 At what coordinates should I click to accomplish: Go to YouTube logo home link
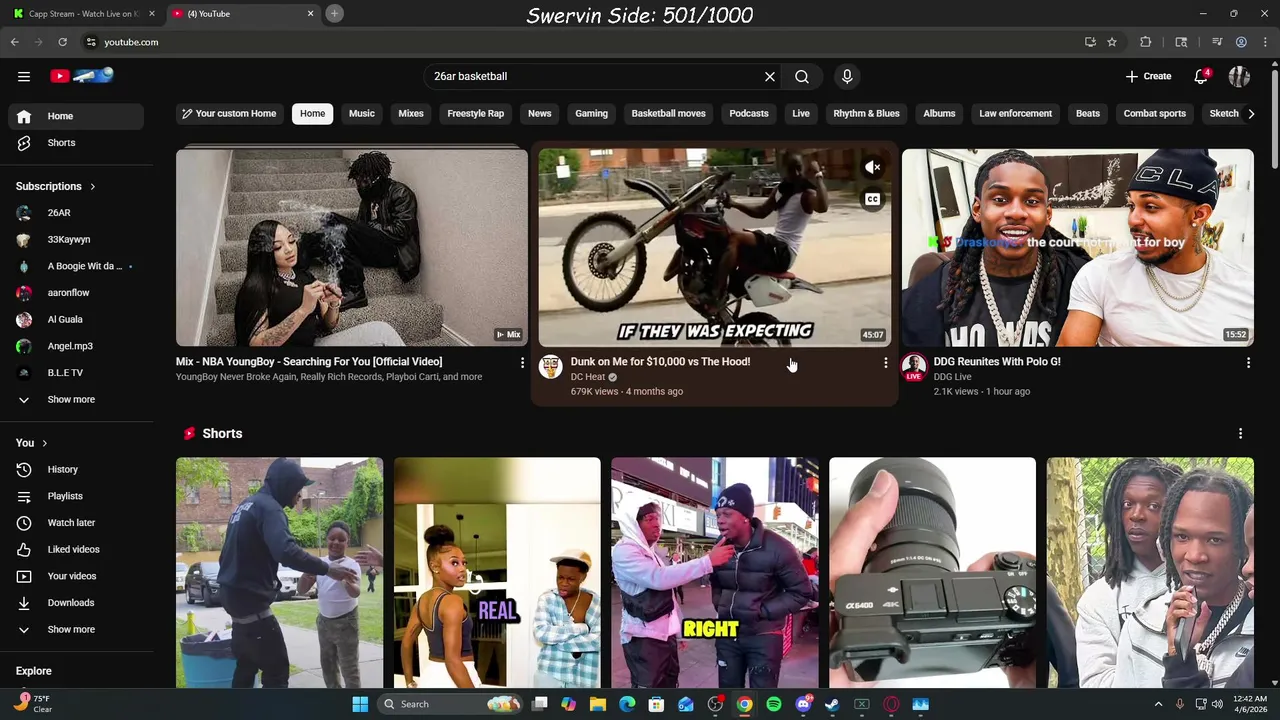click(x=82, y=76)
